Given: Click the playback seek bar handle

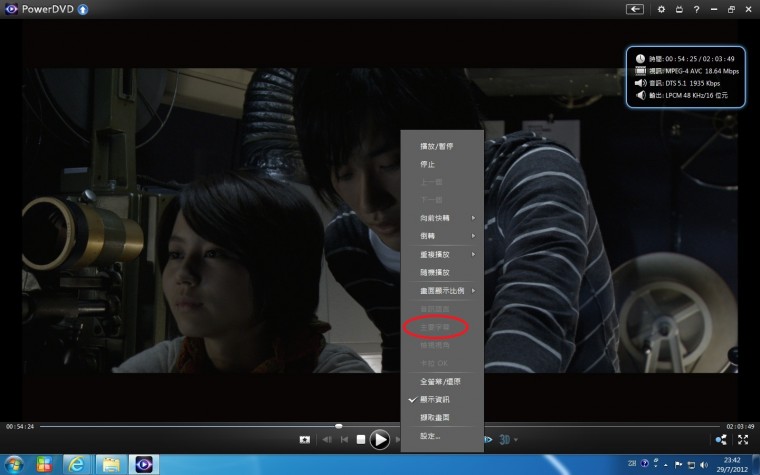Looking at the screenshot, I should point(339,426).
